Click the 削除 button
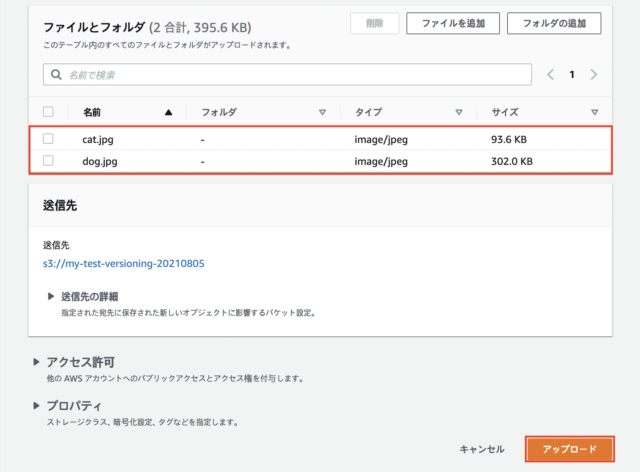This screenshot has height=472, width=640. click(374, 23)
